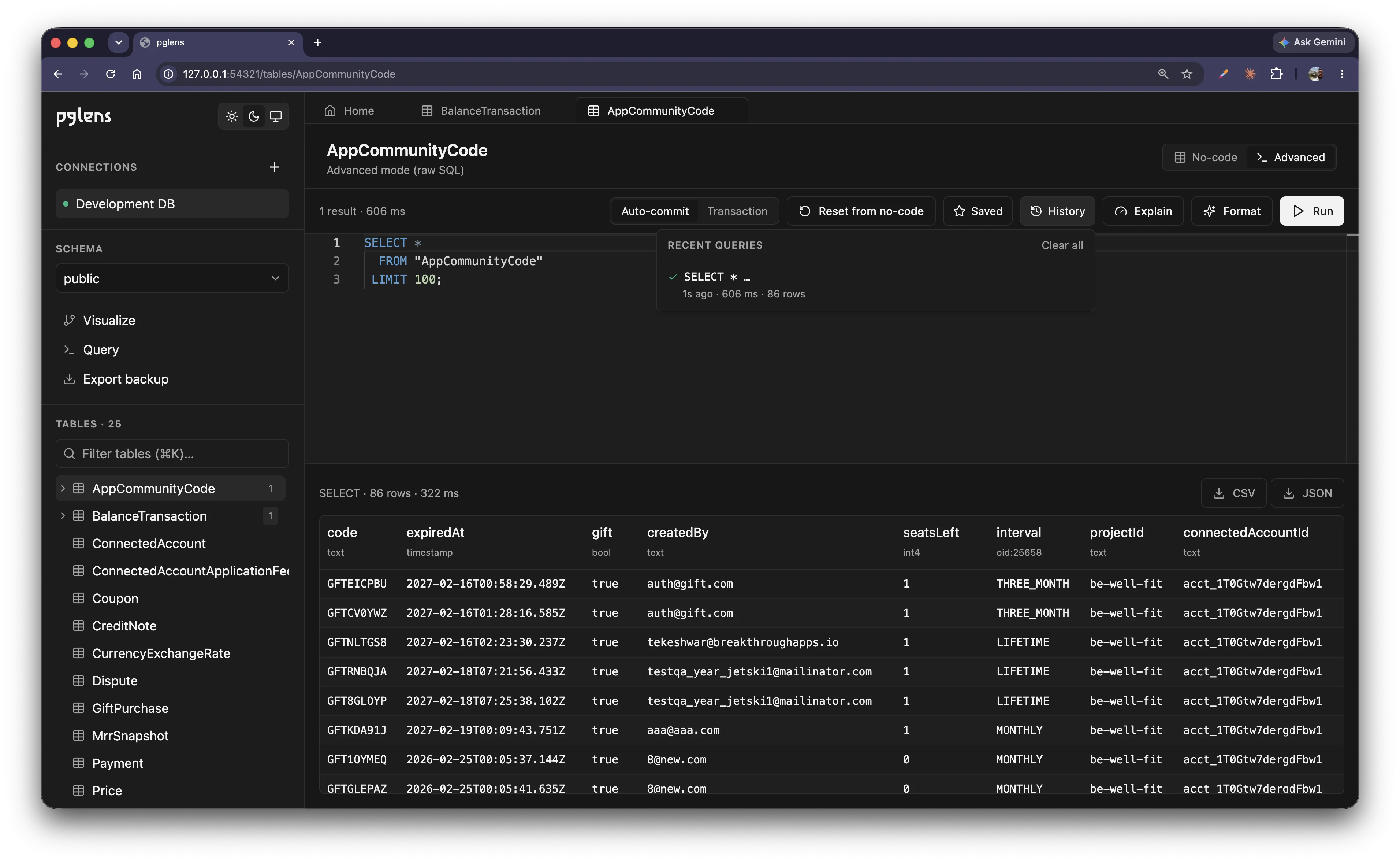Open the Payment table
This screenshot has height=863, width=1400.
[118, 763]
